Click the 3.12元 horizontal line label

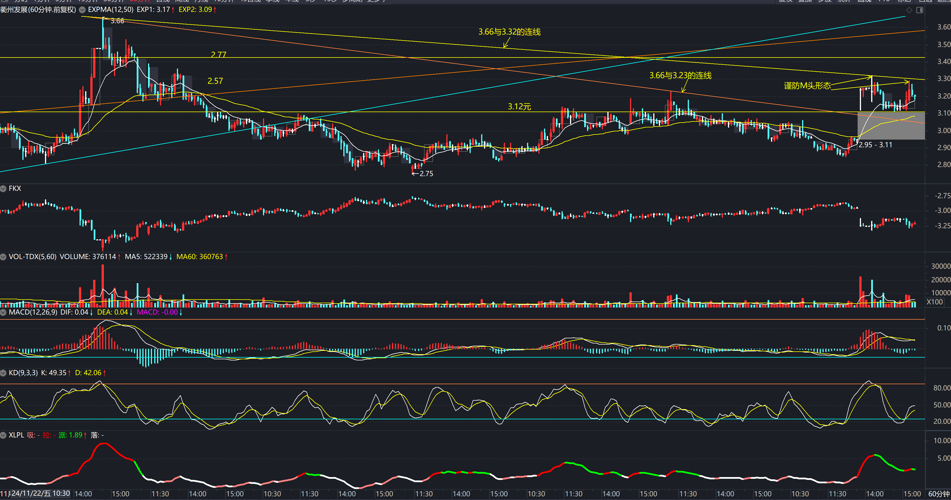519,106
